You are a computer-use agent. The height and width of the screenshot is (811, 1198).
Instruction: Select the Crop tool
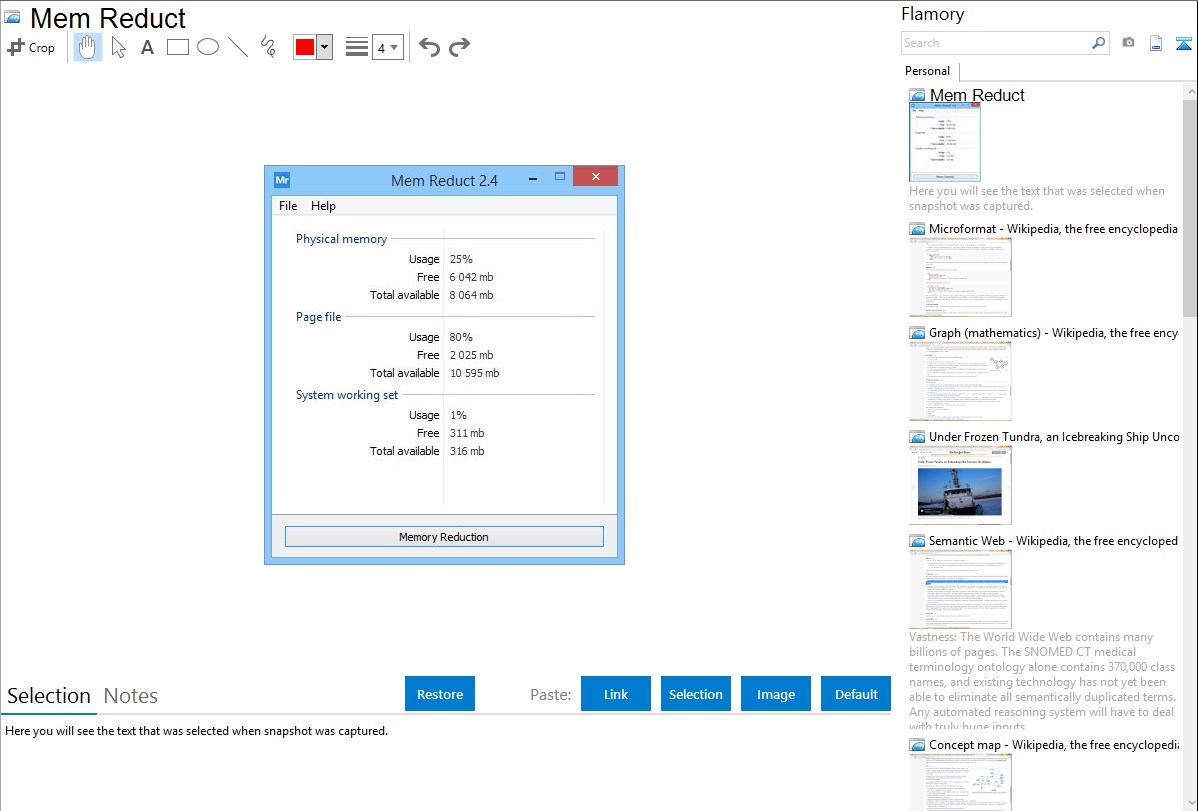point(31,47)
